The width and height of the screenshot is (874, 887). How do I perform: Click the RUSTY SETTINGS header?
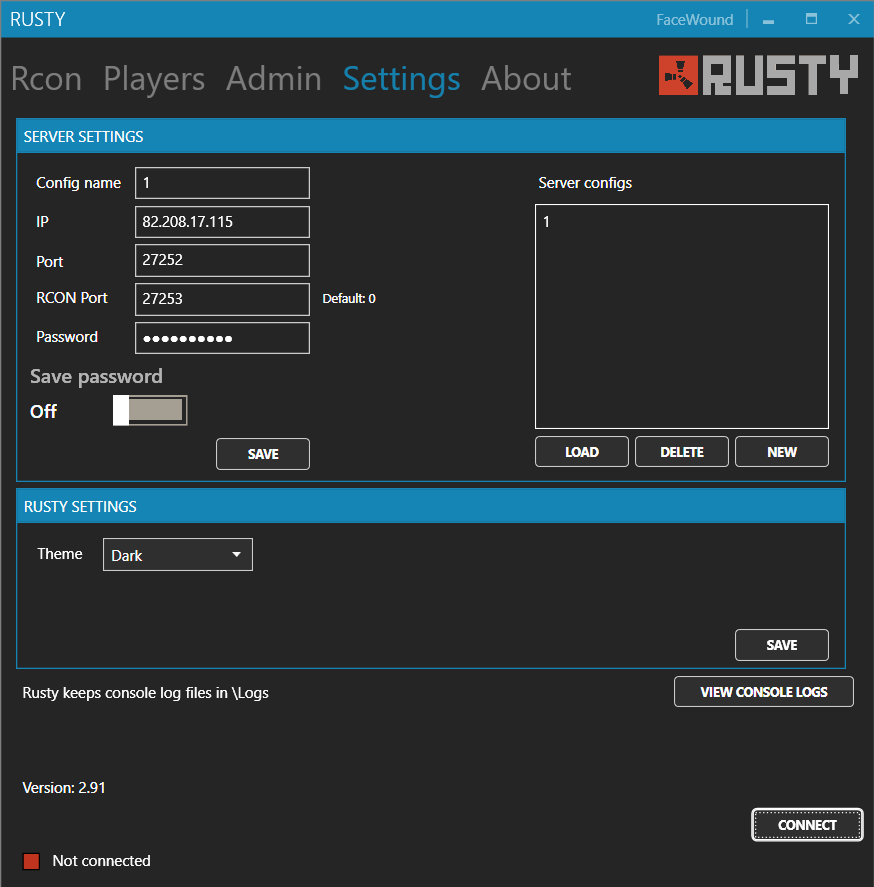431,506
